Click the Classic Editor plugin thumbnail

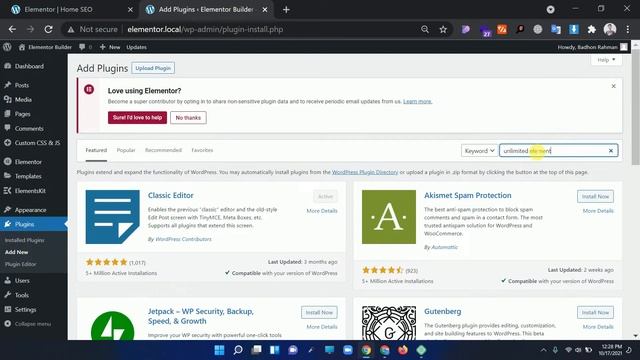tap(113, 217)
